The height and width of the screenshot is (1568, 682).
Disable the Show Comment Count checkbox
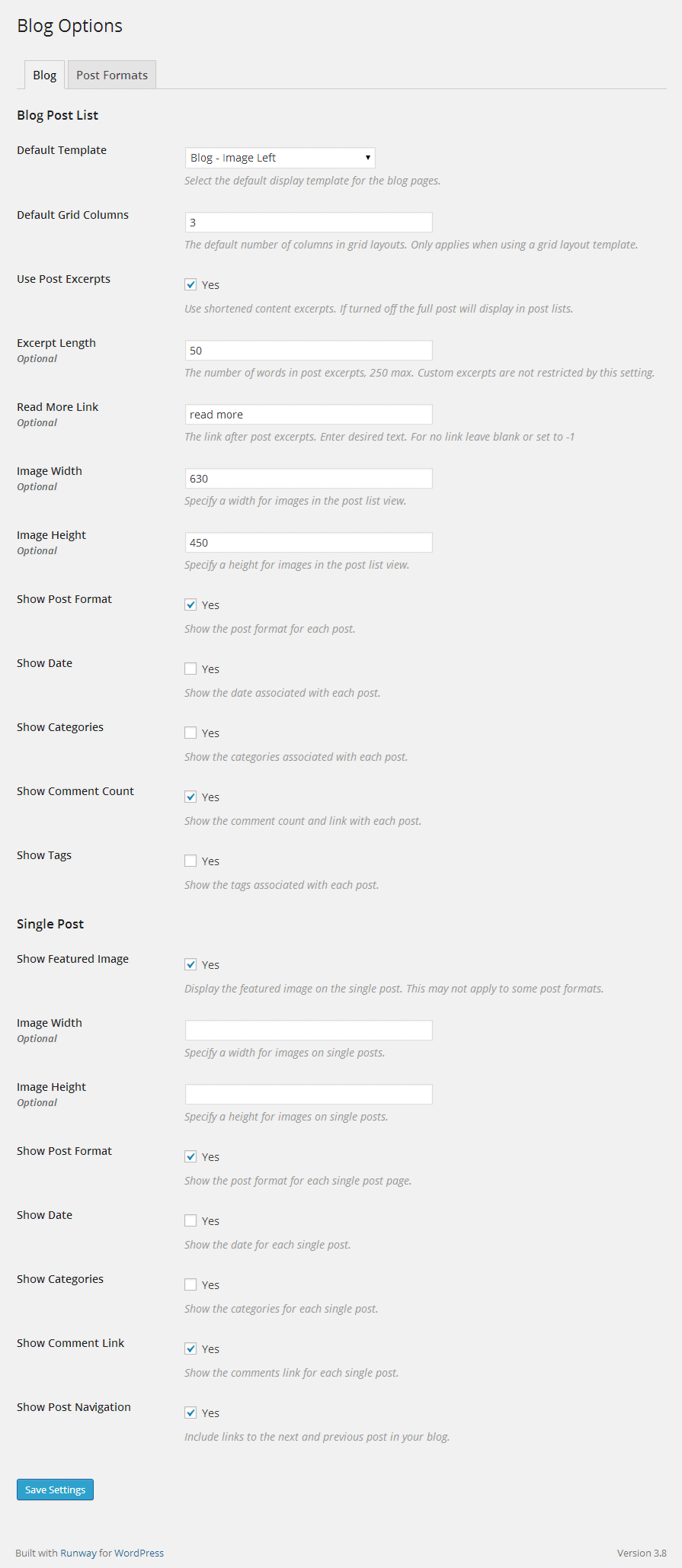tap(191, 797)
